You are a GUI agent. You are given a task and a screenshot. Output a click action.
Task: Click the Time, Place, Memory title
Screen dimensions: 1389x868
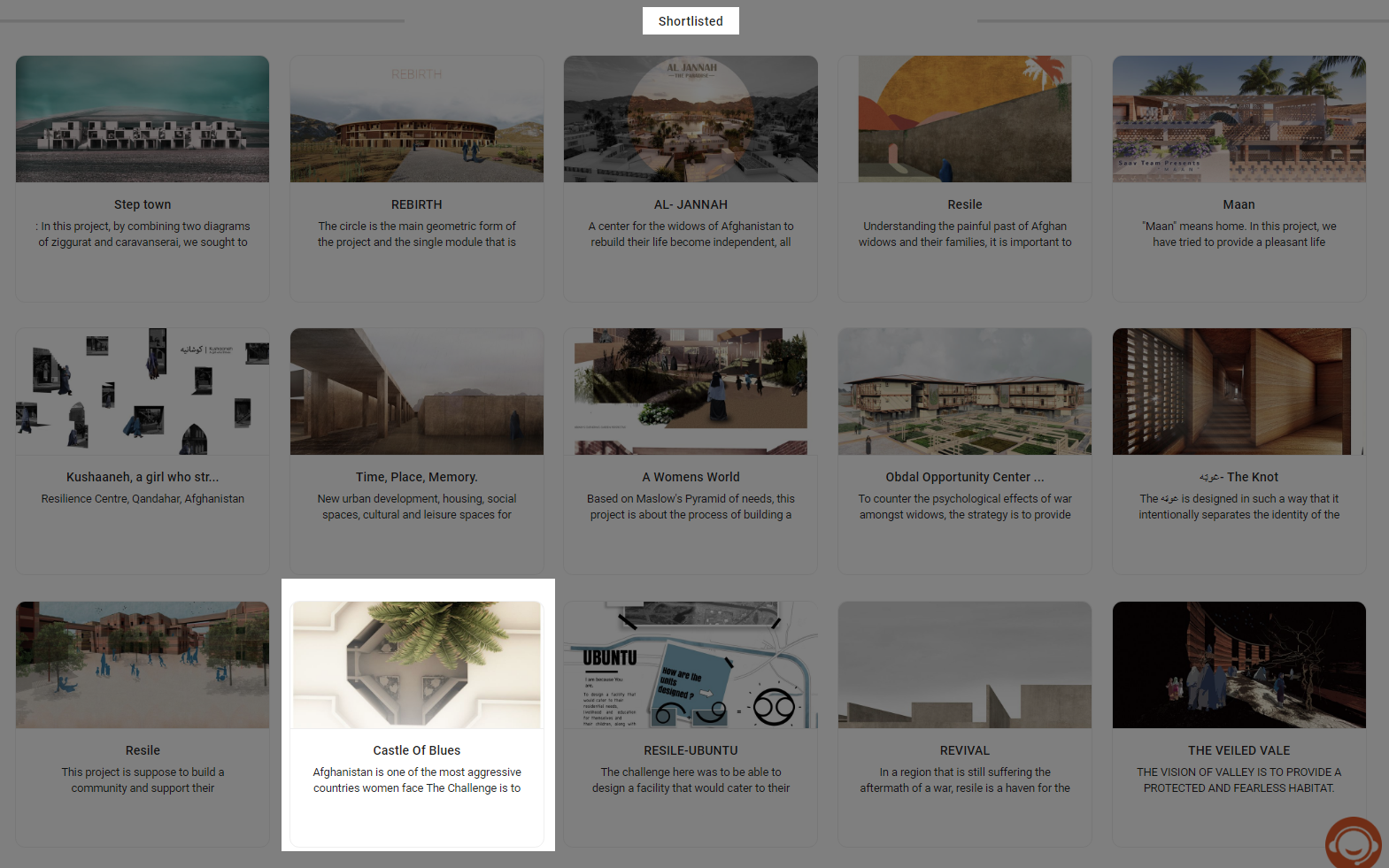[416, 477]
